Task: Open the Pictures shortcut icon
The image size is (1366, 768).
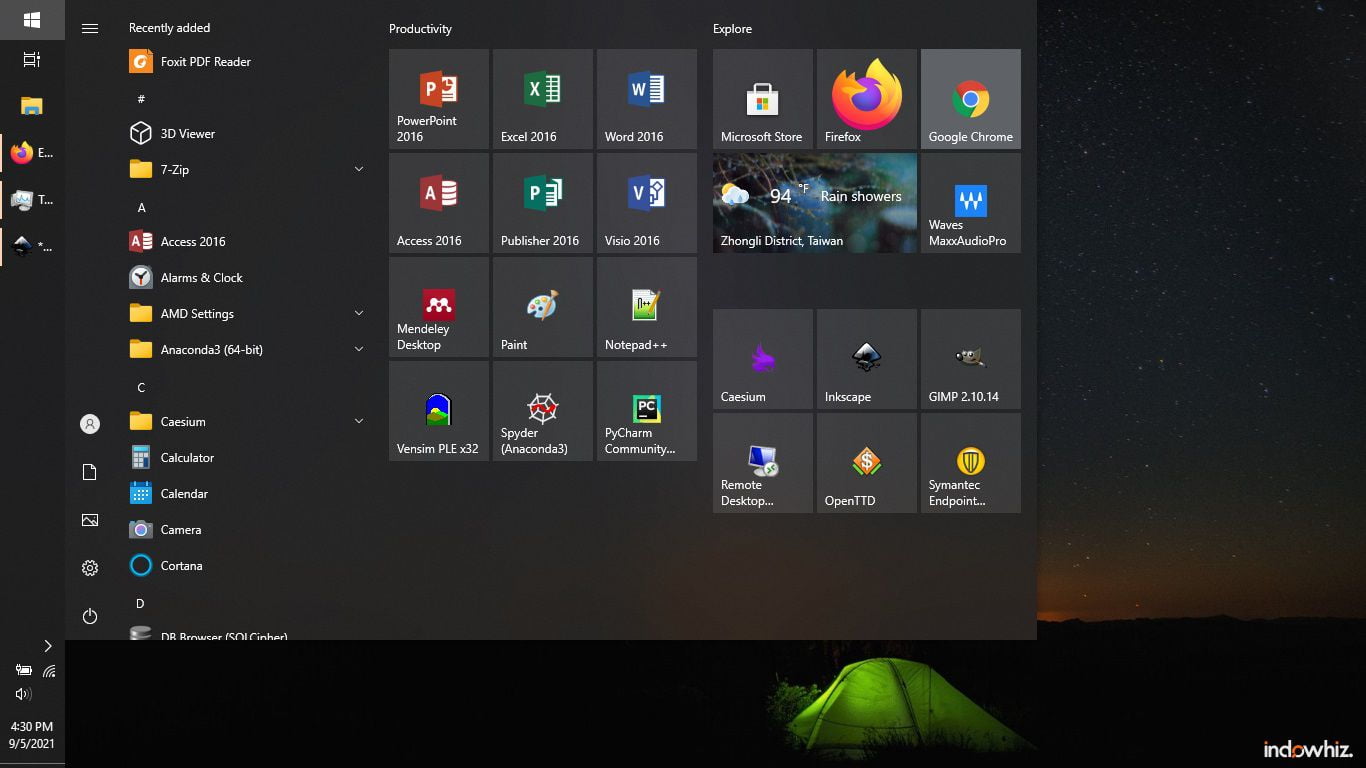Action: pyautogui.click(x=90, y=520)
